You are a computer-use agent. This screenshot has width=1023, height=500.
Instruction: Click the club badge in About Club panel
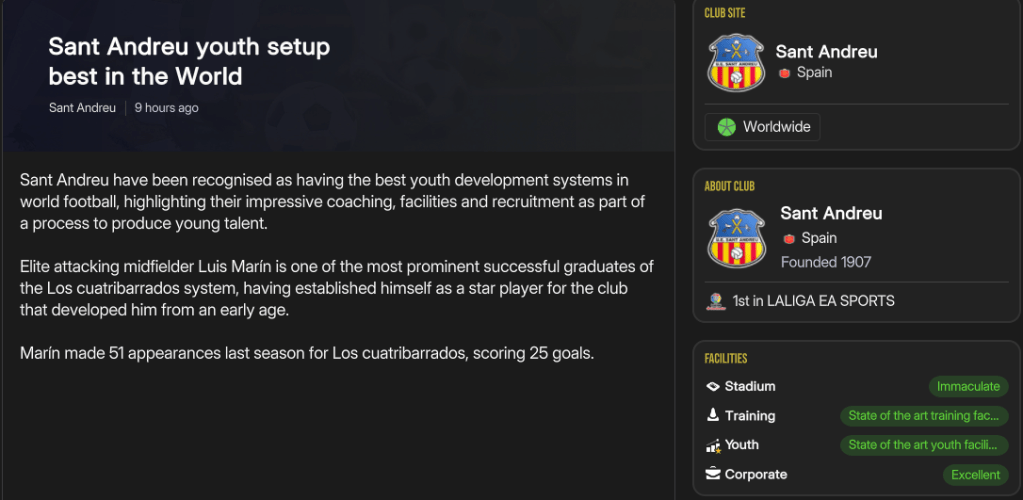[x=737, y=238]
